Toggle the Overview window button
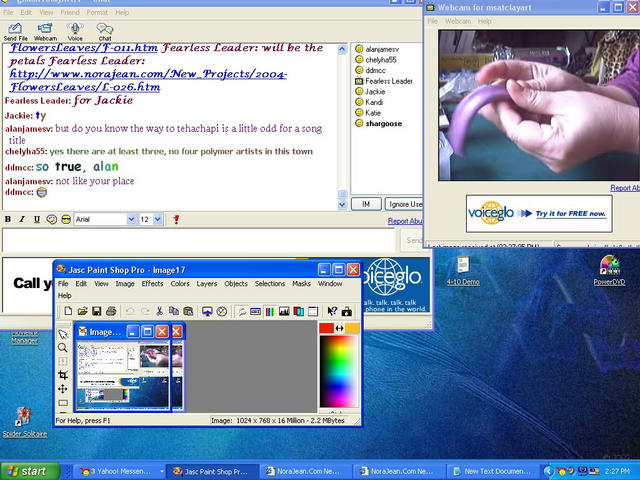The height and width of the screenshot is (480, 640). (x=313, y=312)
